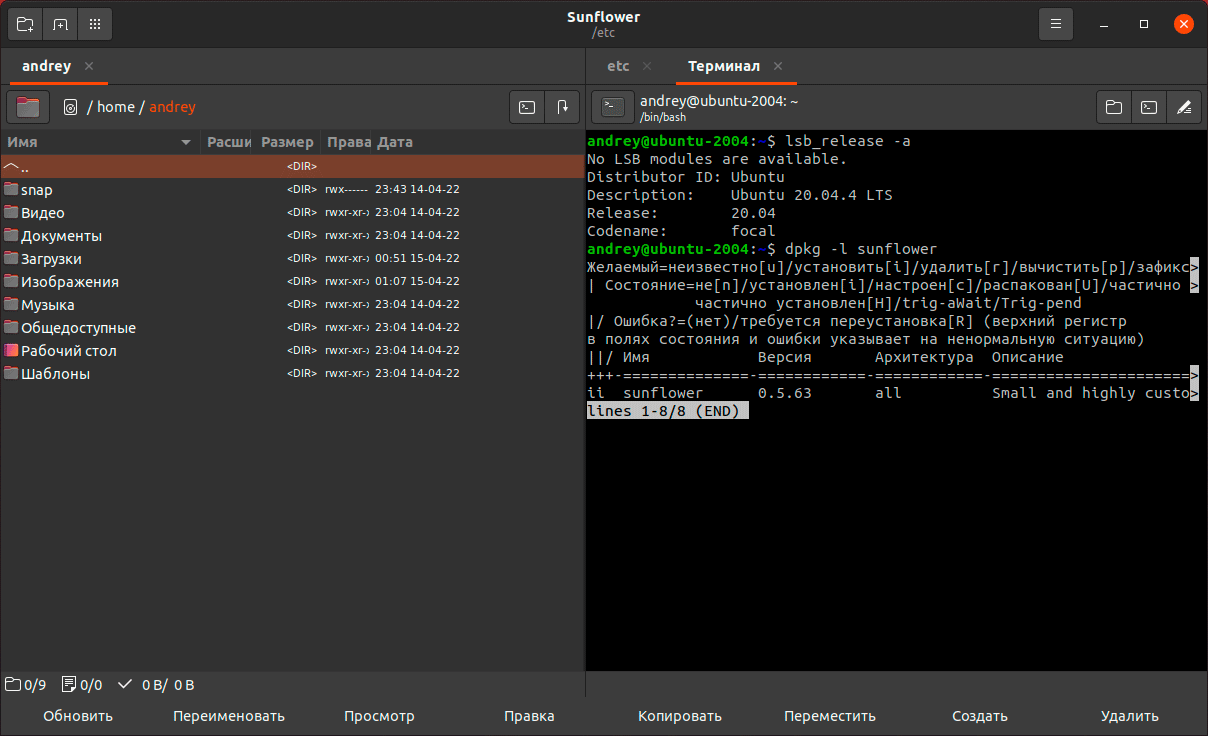Click the new folder icon in header
Viewport: 1208px width, 736px height.
[25, 24]
